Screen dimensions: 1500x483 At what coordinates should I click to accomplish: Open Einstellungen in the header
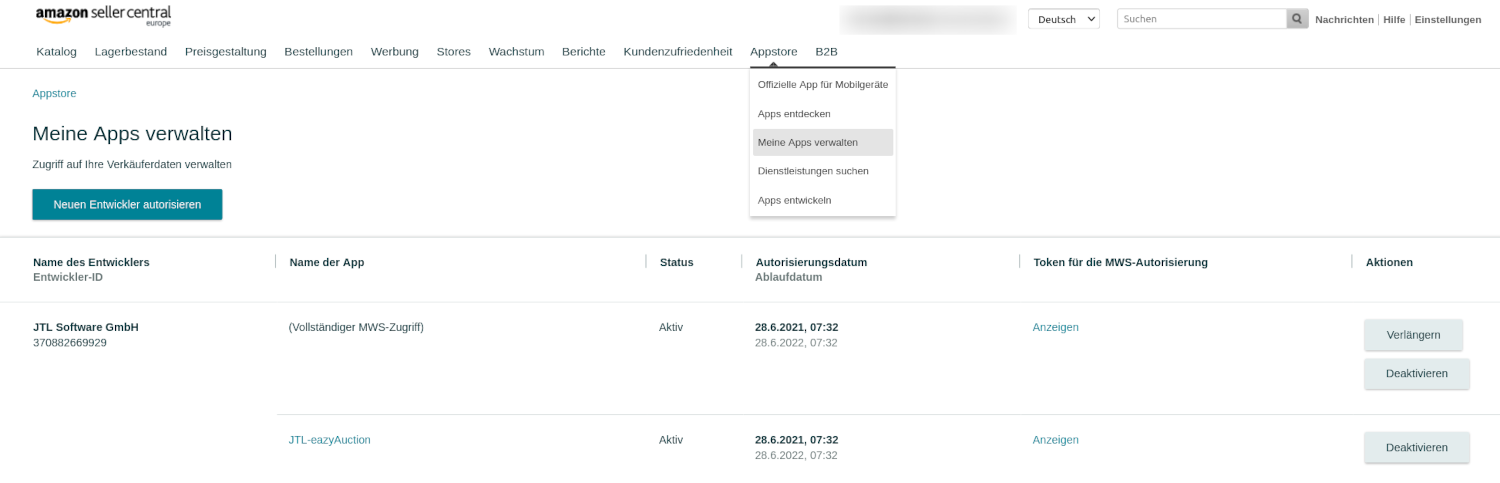click(1448, 20)
